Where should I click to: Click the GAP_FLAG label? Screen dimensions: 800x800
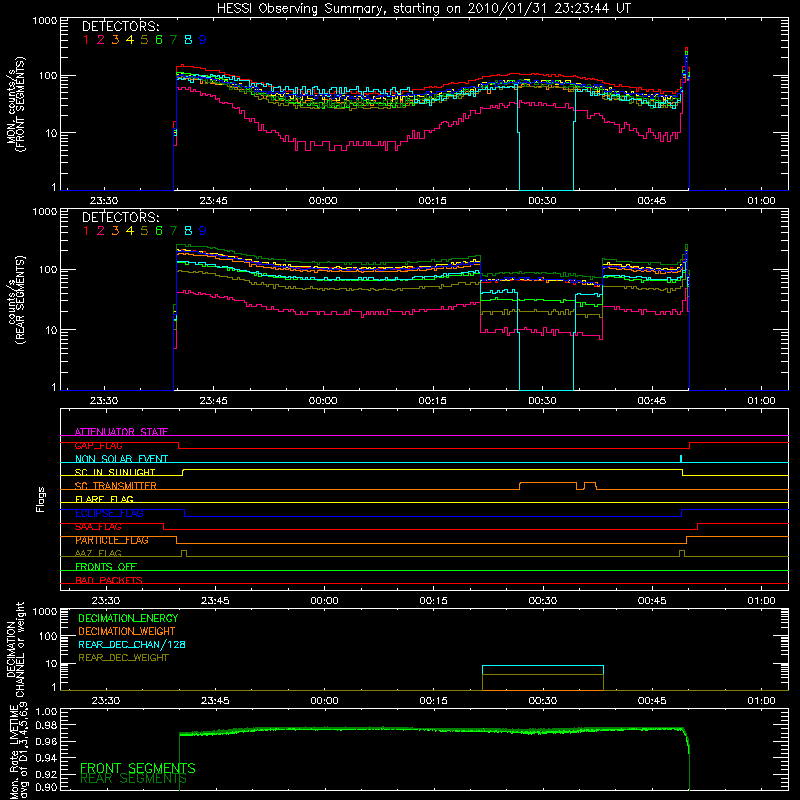click(x=98, y=445)
